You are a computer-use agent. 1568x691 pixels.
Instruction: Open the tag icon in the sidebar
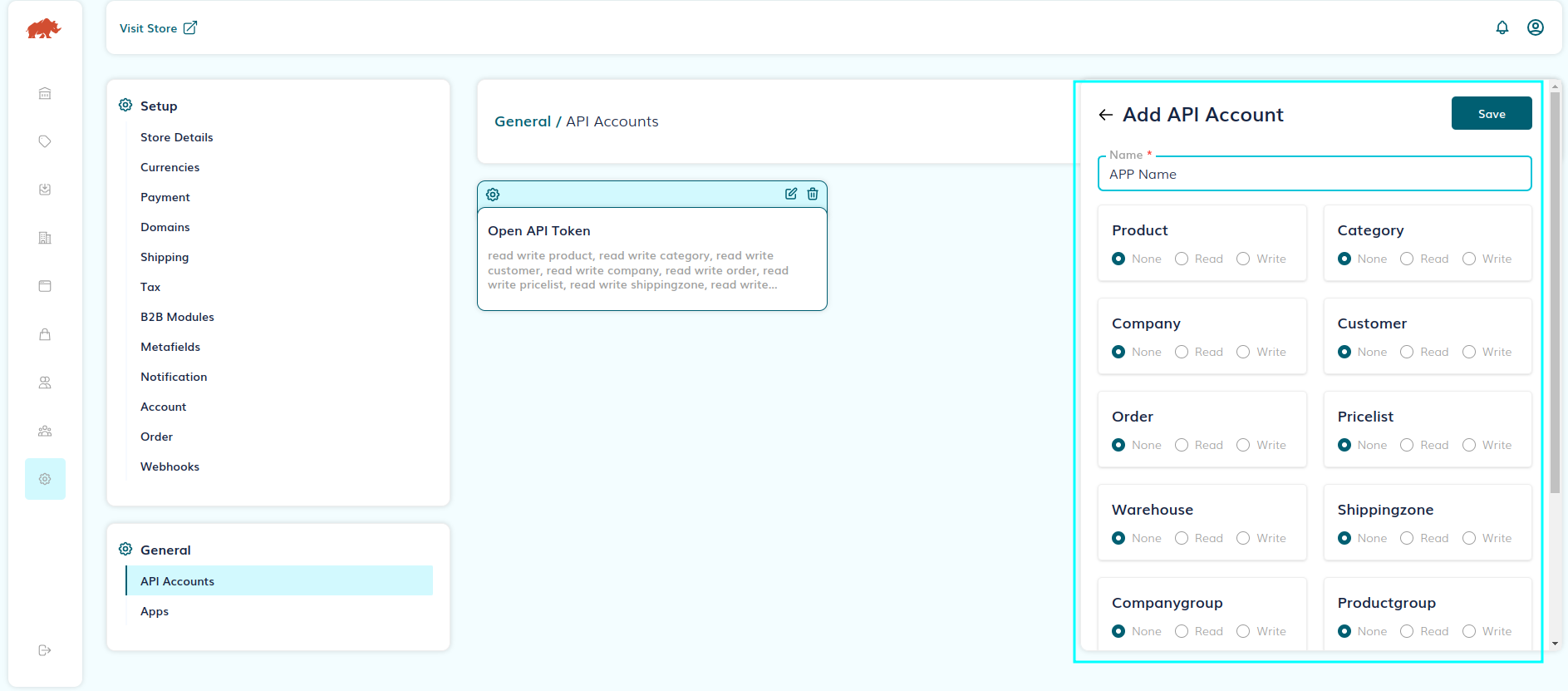[x=45, y=141]
